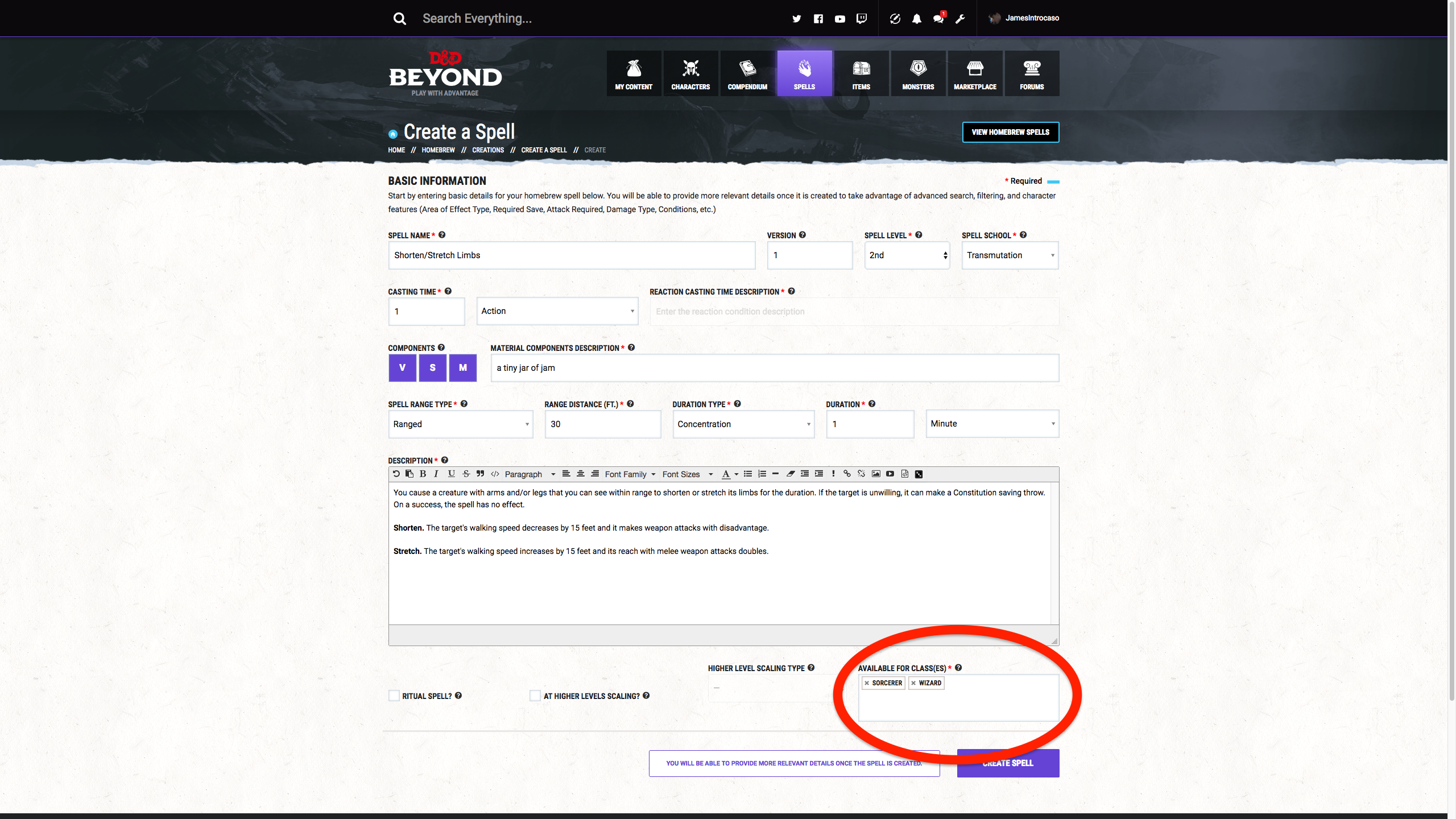Click the Characters navigation icon
This screenshot has width=1456, height=819.
click(x=691, y=72)
